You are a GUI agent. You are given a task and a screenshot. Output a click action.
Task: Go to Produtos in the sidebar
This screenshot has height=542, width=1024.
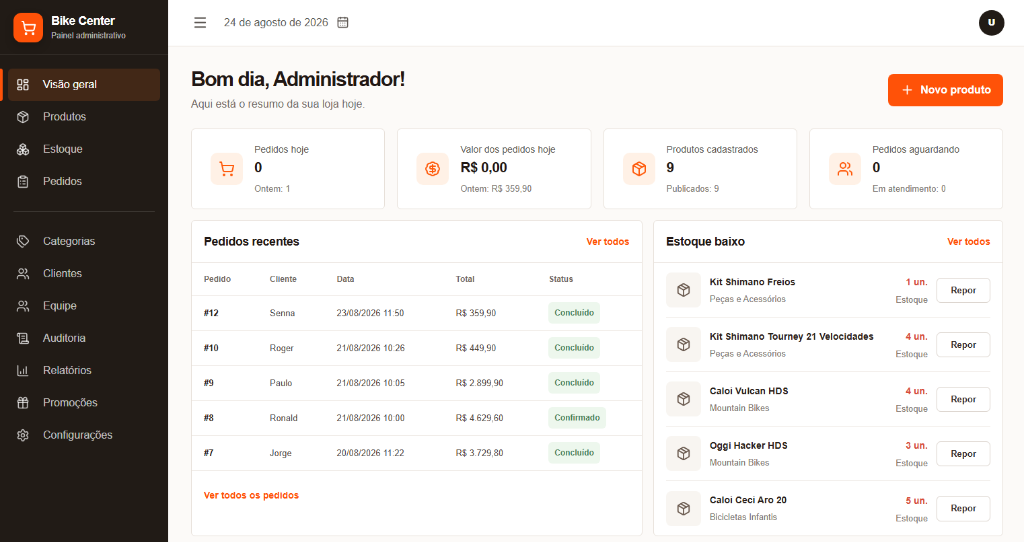(x=84, y=117)
